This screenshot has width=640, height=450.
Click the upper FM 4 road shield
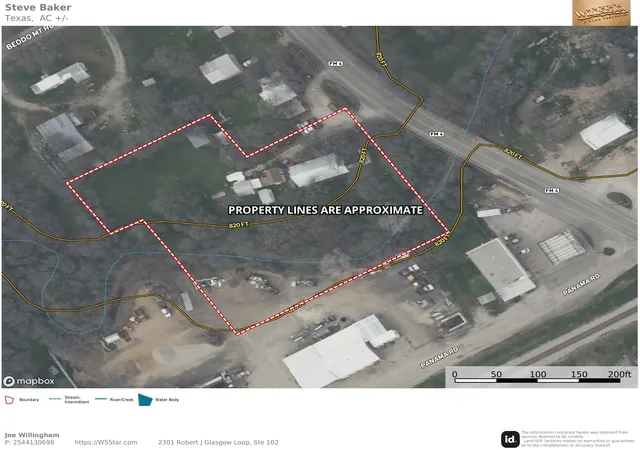coord(336,64)
